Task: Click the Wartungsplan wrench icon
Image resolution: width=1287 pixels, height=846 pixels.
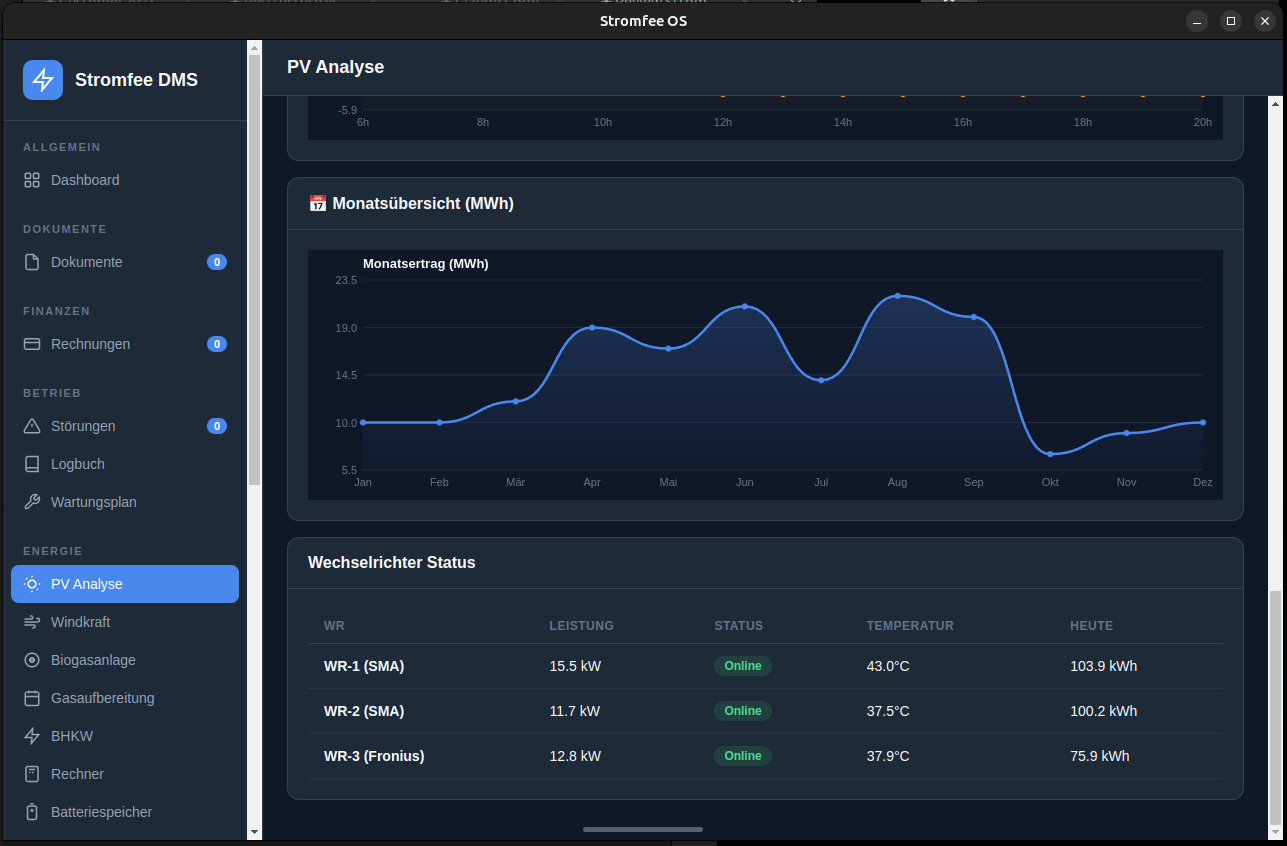Action: [x=32, y=502]
